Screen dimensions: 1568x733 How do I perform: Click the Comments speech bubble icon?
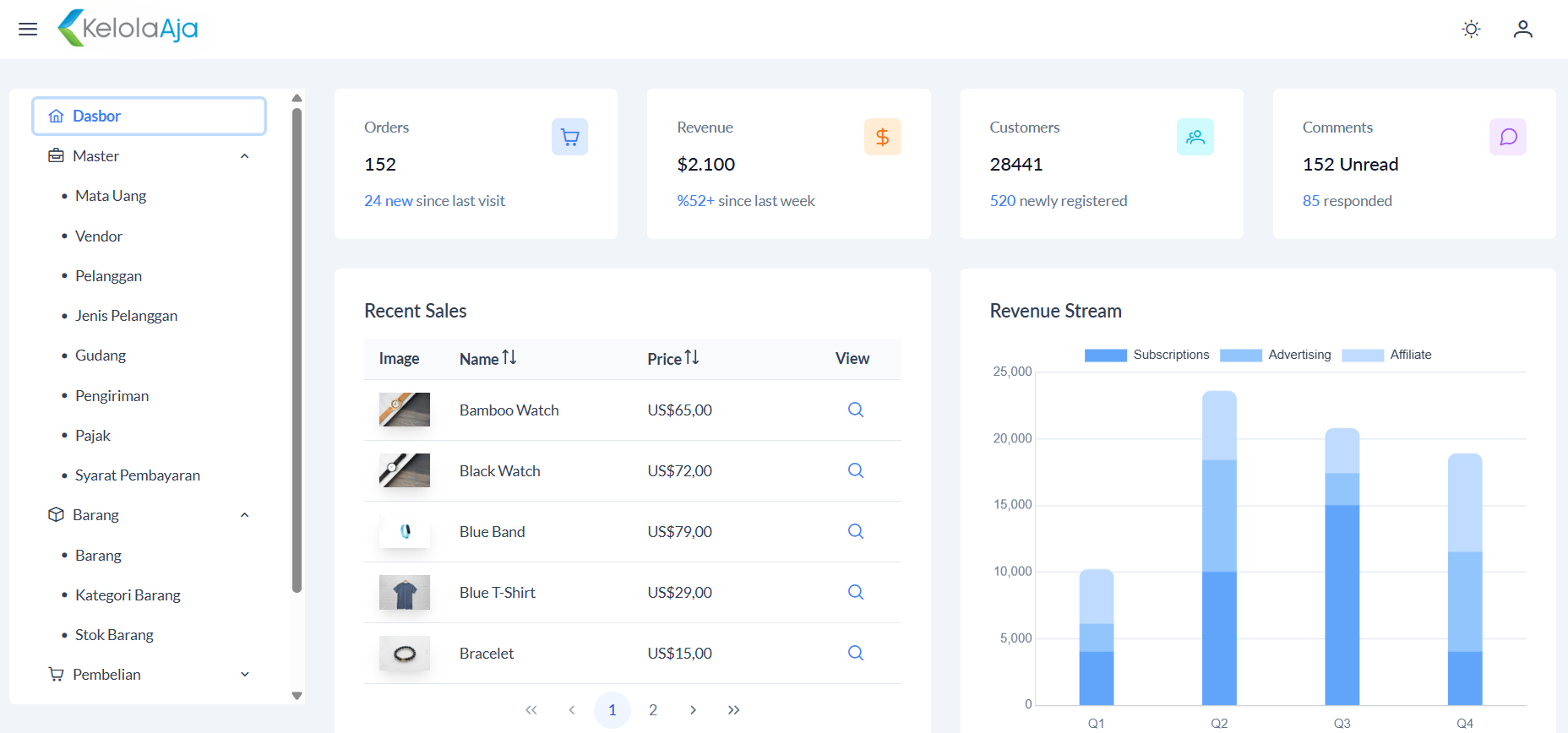coord(1507,137)
